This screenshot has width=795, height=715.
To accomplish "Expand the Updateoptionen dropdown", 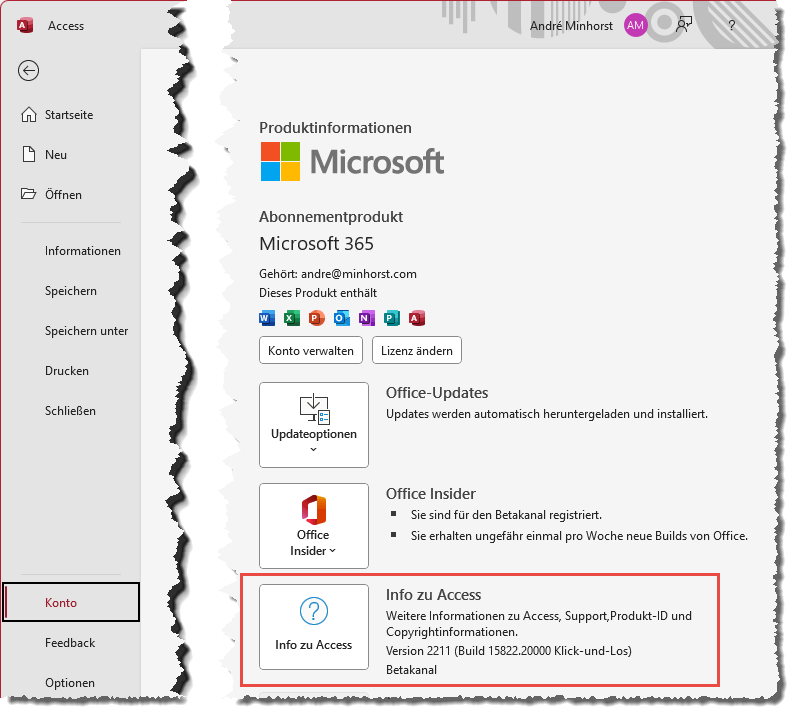I will coord(313,424).
